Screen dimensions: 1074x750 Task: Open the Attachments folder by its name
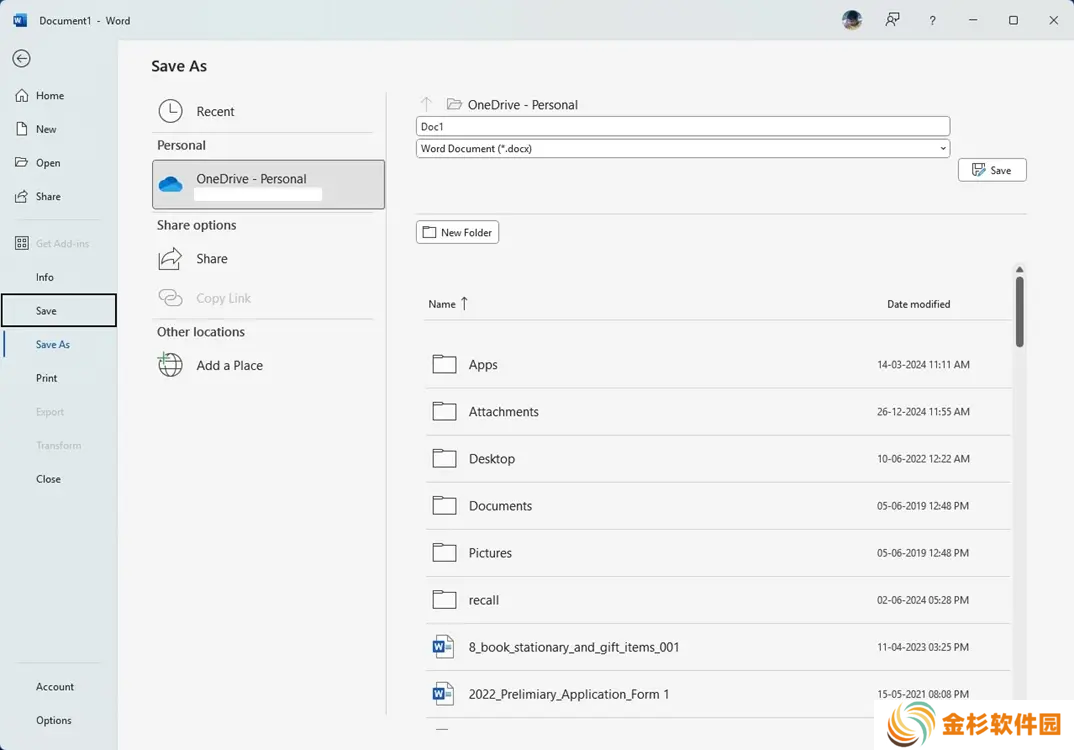pyautogui.click(x=503, y=411)
